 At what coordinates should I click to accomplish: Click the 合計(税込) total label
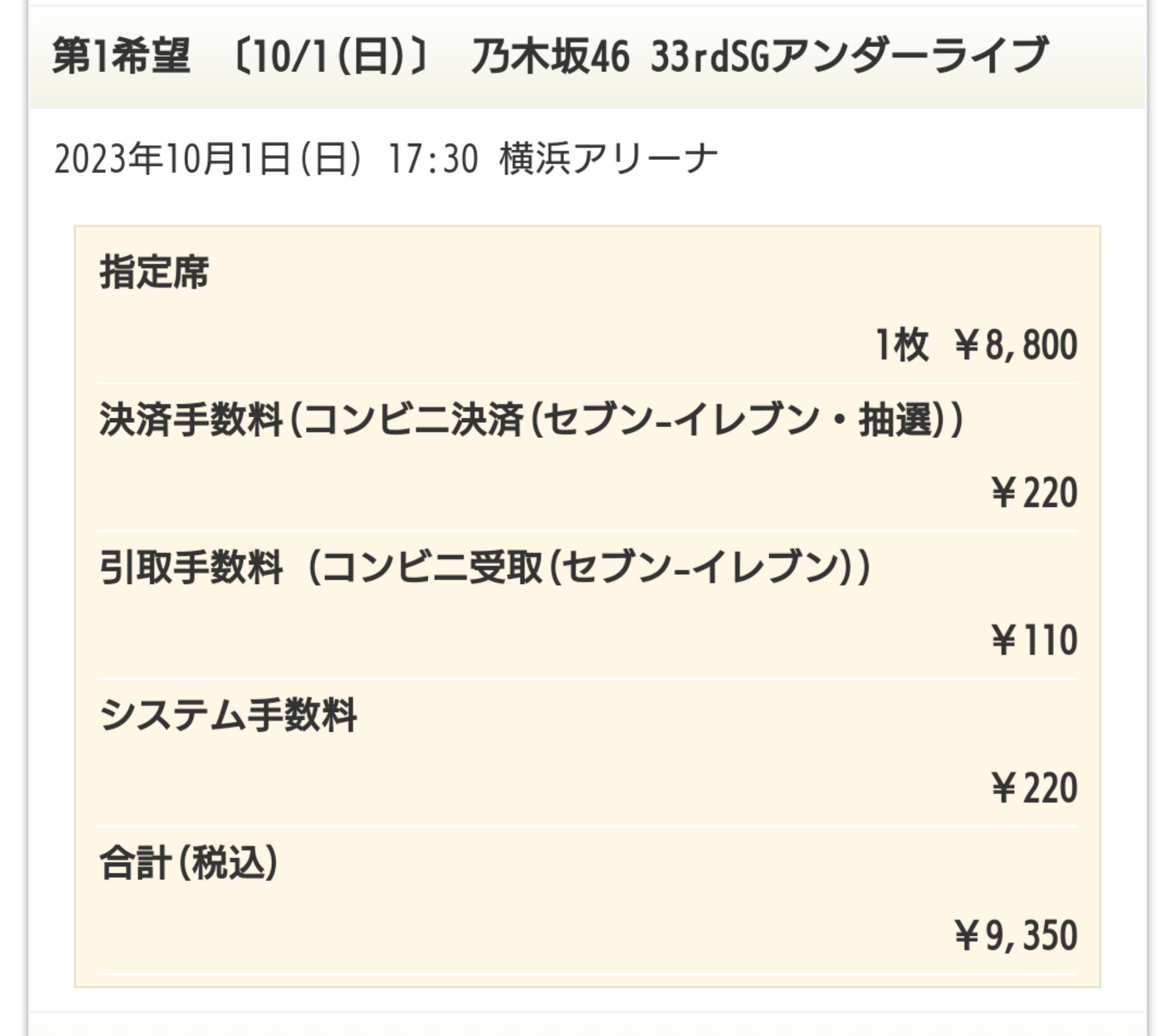click(188, 863)
